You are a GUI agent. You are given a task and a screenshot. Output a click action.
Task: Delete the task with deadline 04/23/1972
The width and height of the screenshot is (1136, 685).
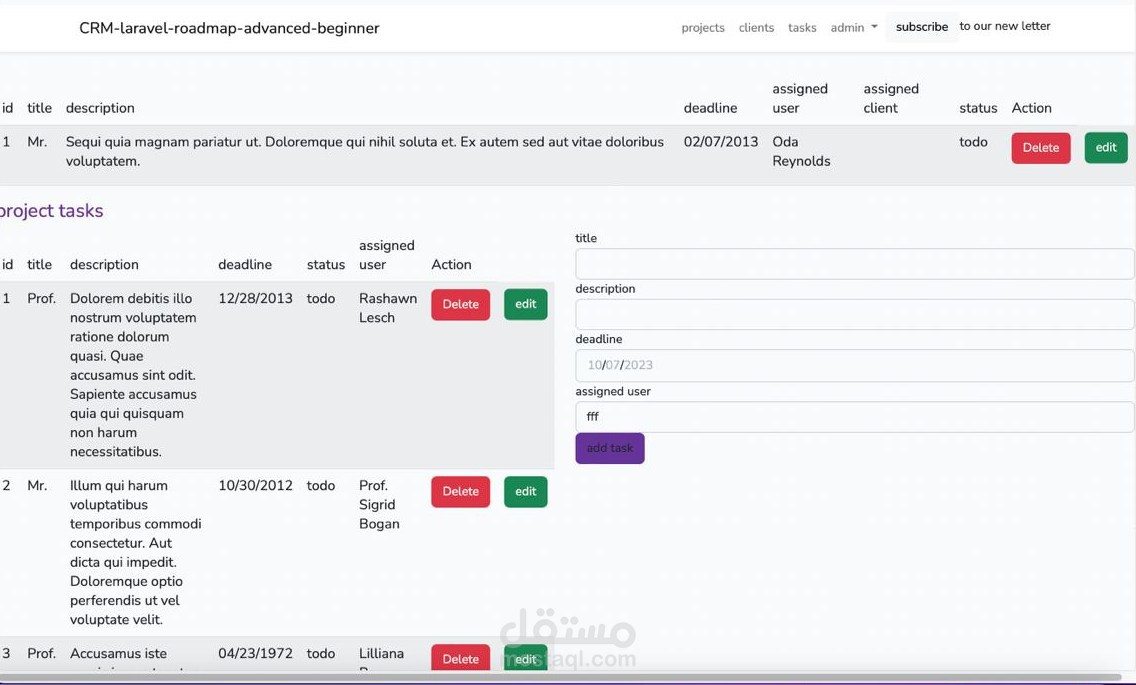click(x=460, y=658)
